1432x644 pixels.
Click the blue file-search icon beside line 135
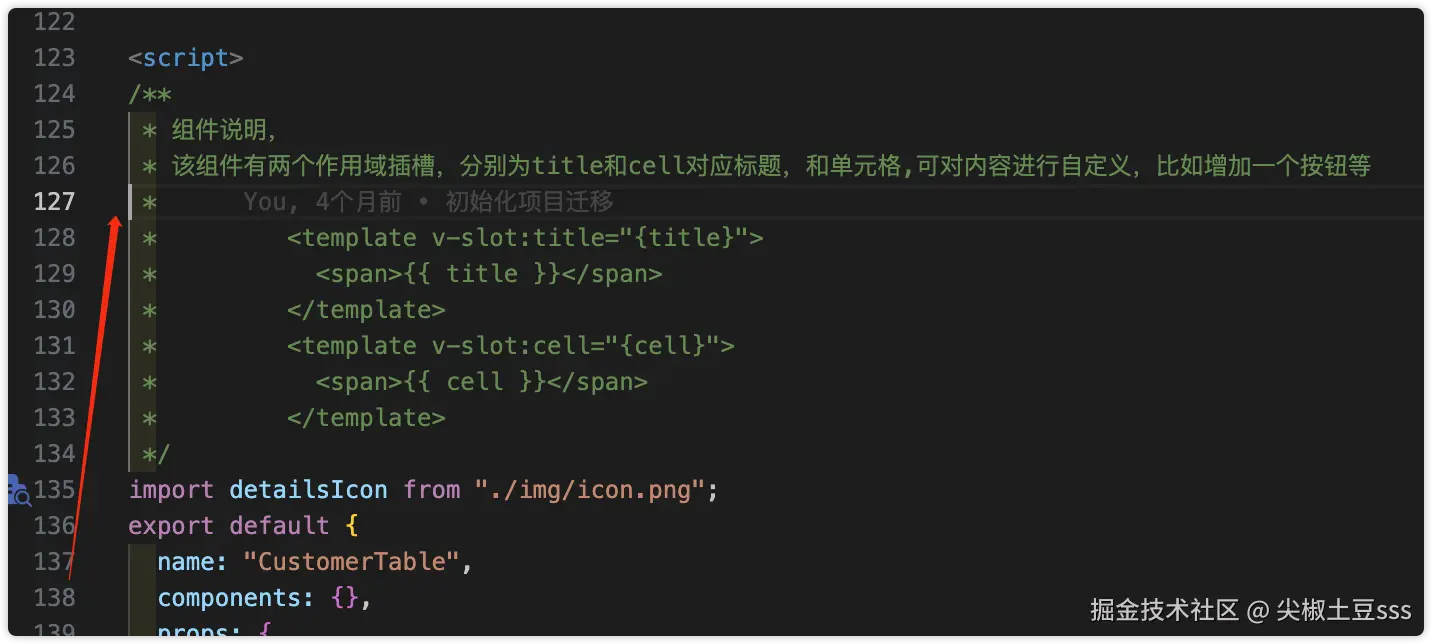(x=17, y=491)
